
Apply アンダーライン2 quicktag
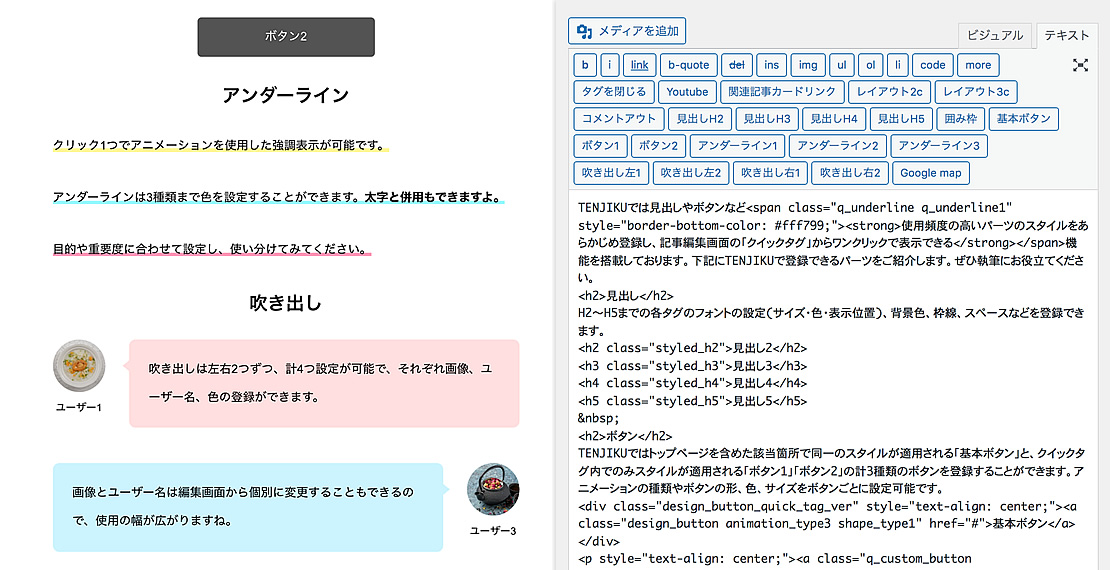[838, 146]
